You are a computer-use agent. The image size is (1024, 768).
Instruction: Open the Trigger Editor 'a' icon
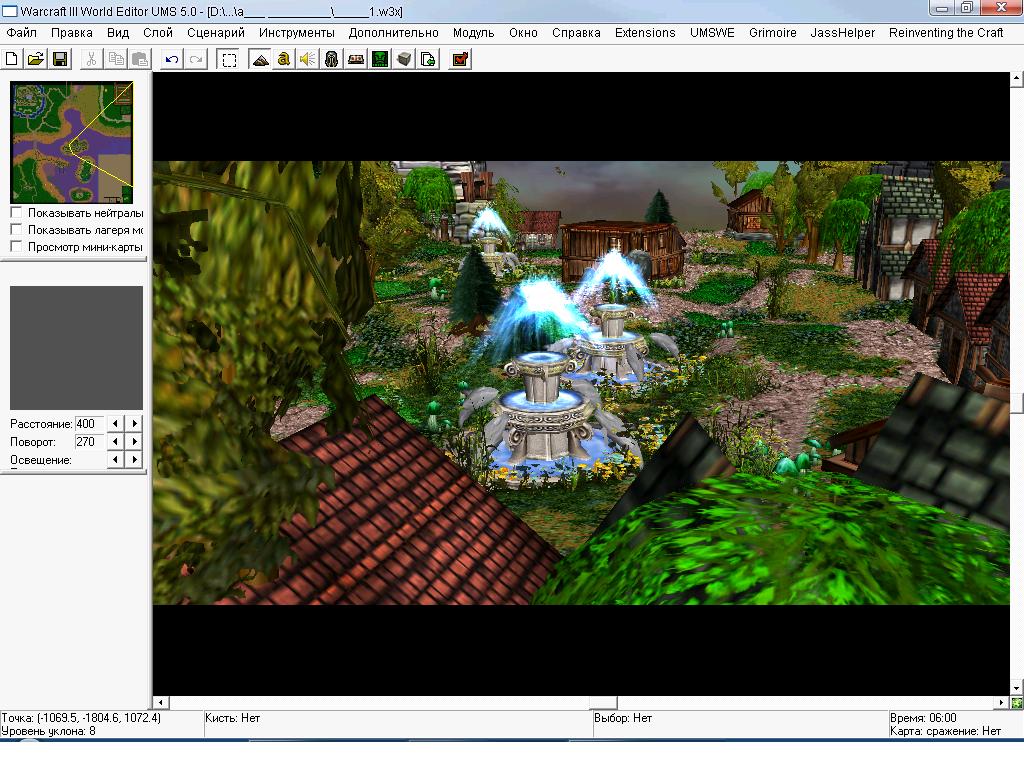point(283,59)
